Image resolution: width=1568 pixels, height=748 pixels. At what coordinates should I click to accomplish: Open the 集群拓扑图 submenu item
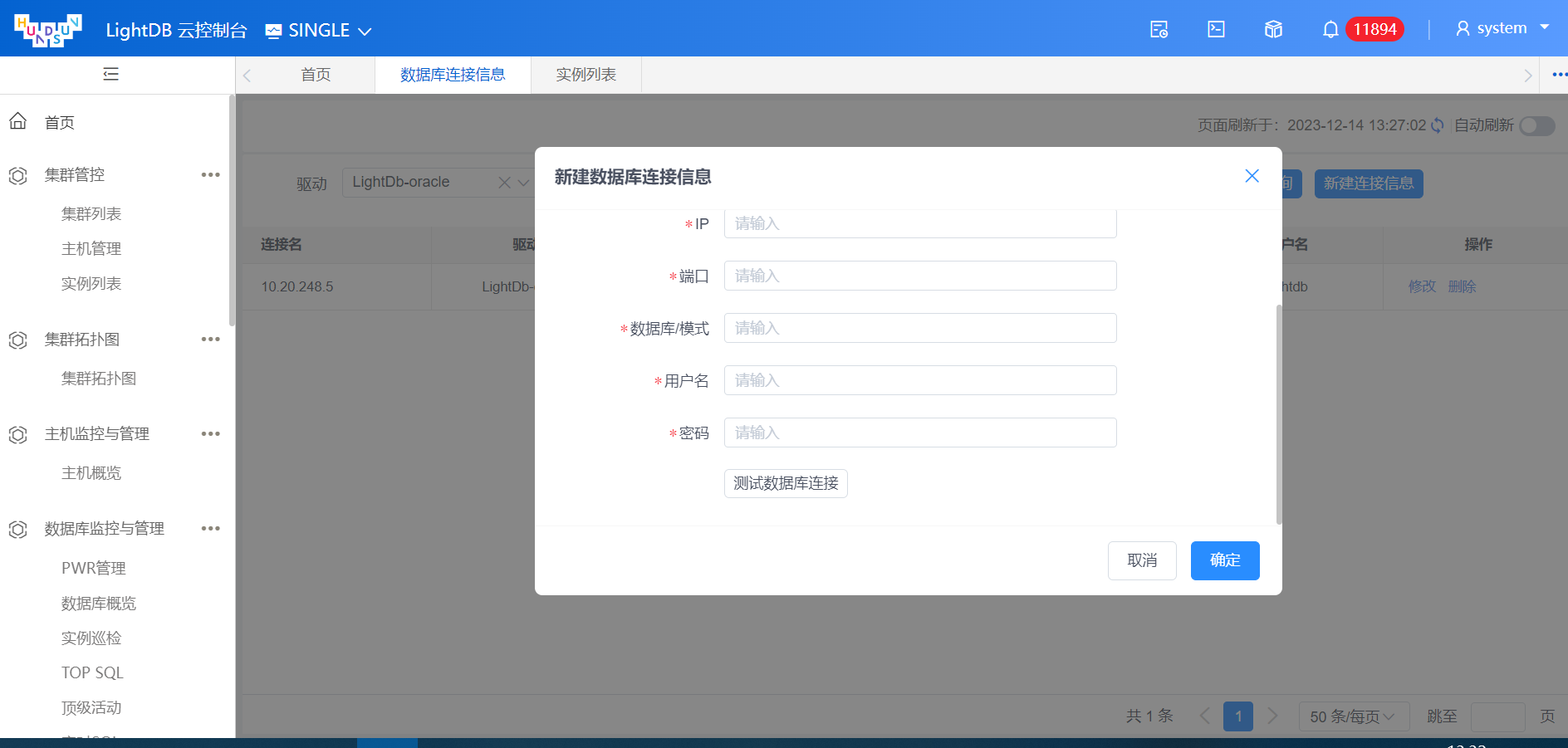point(99,379)
